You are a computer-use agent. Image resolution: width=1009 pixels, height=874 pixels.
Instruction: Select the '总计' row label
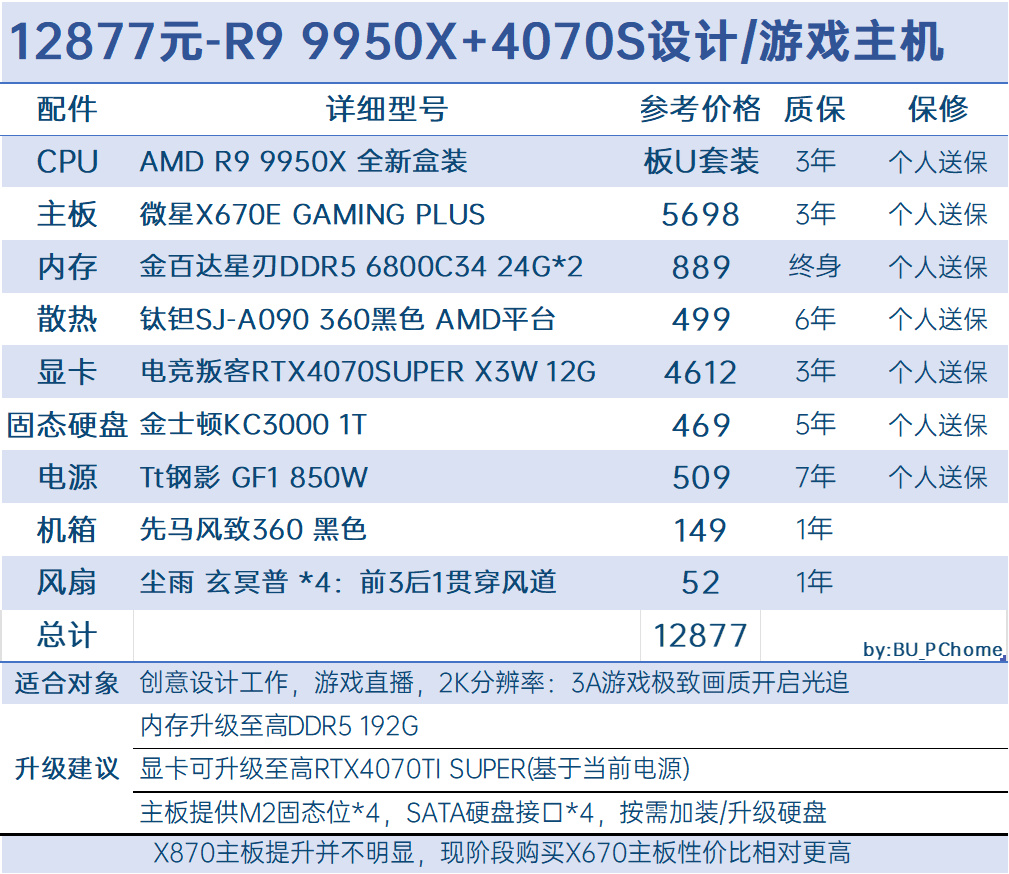[x=67, y=635]
